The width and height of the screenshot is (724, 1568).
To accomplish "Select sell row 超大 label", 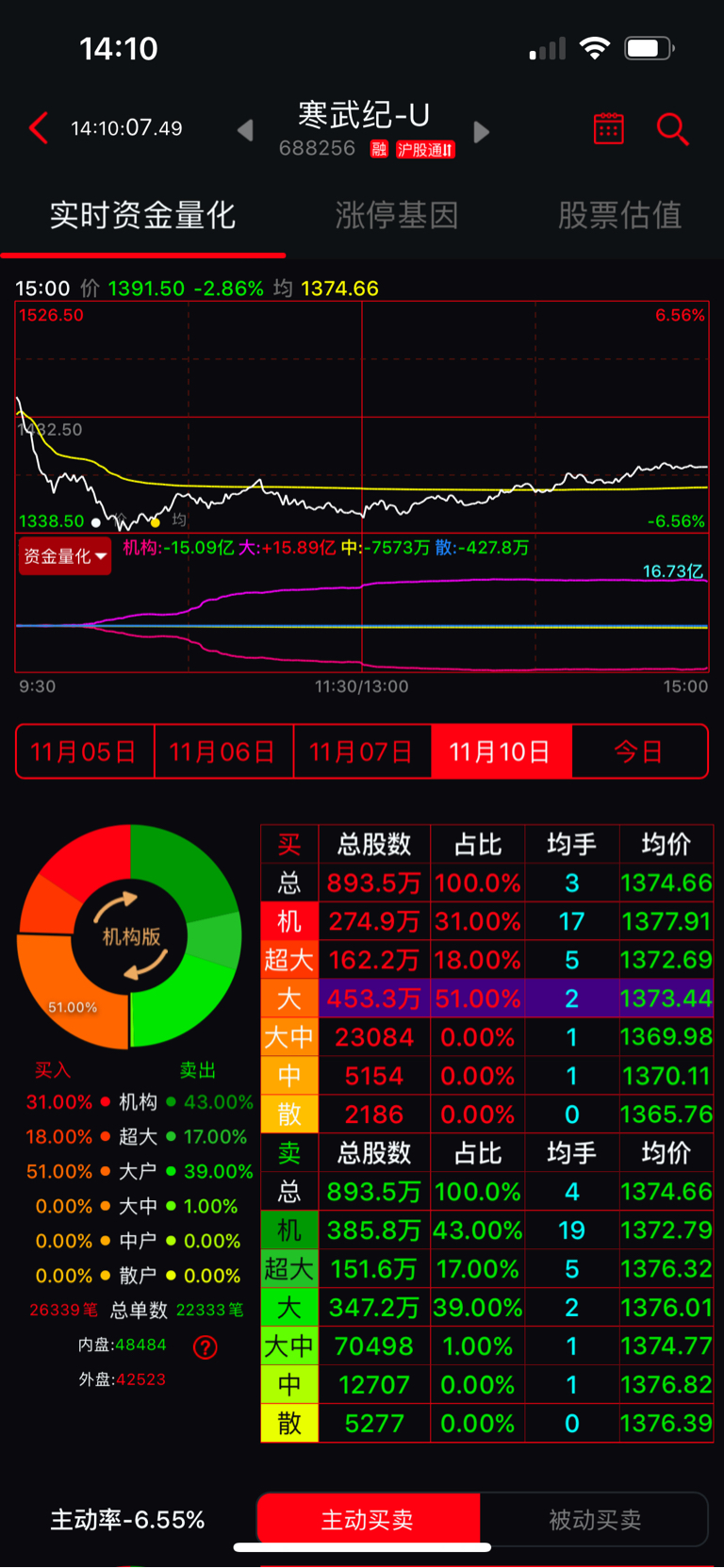I will coord(289,1269).
